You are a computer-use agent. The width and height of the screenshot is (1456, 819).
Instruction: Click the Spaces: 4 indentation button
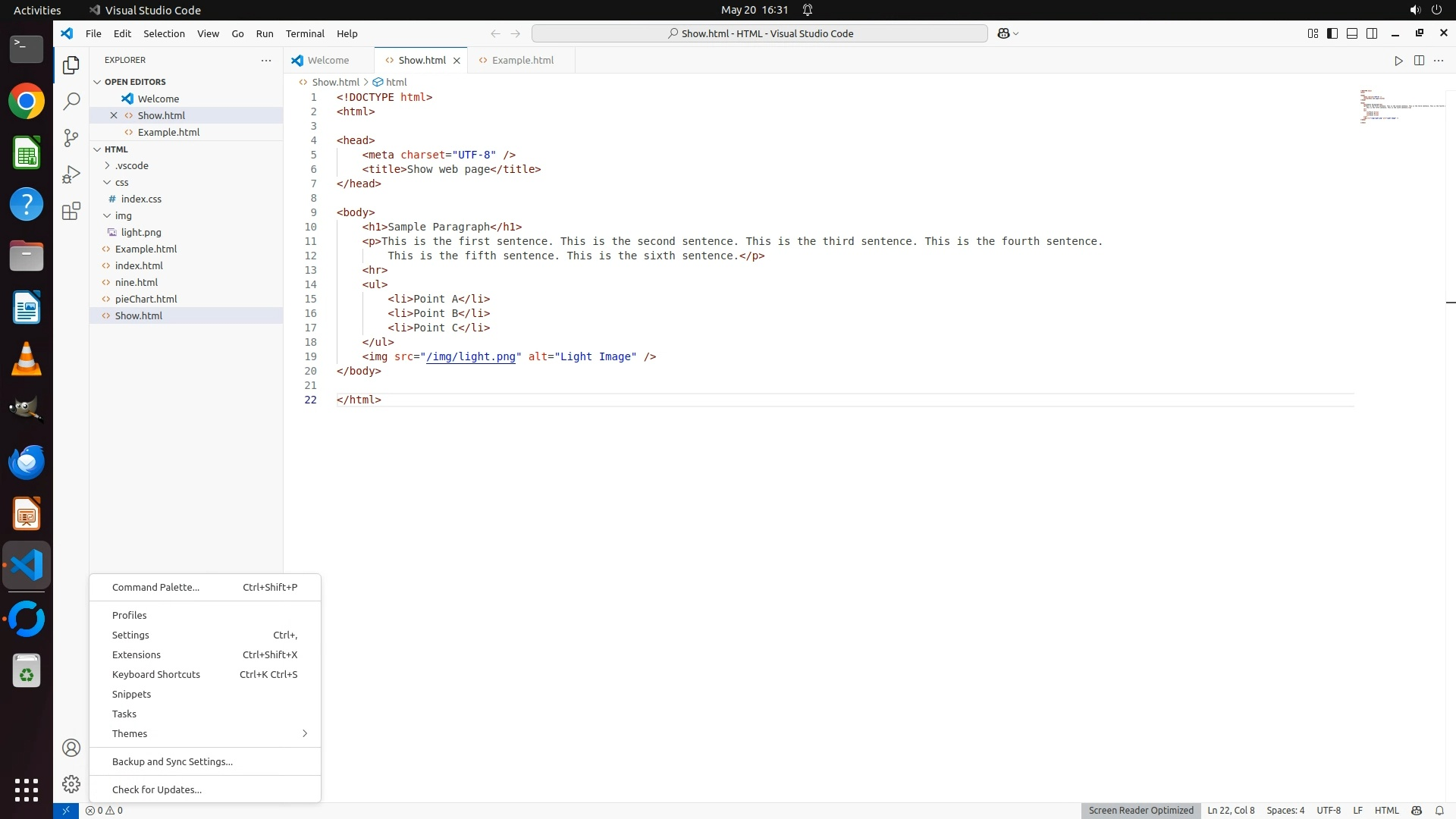coord(1285,810)
